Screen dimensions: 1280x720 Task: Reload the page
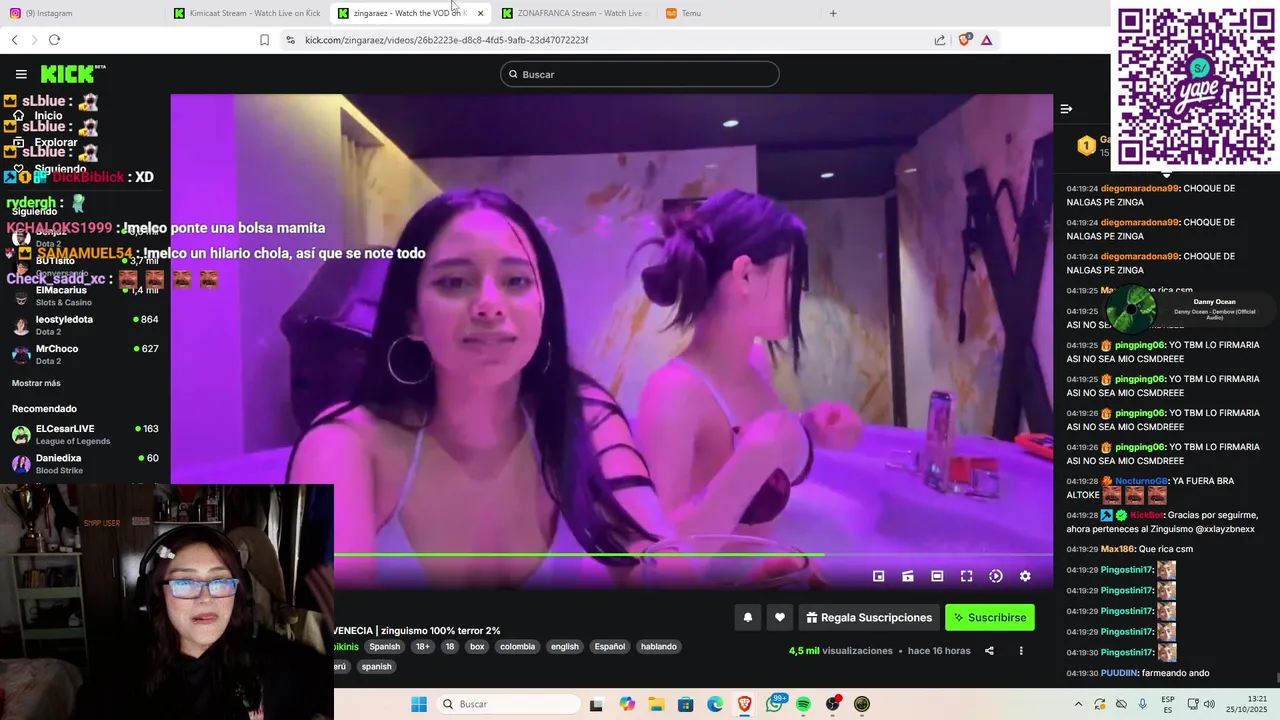tap(54, 40)
